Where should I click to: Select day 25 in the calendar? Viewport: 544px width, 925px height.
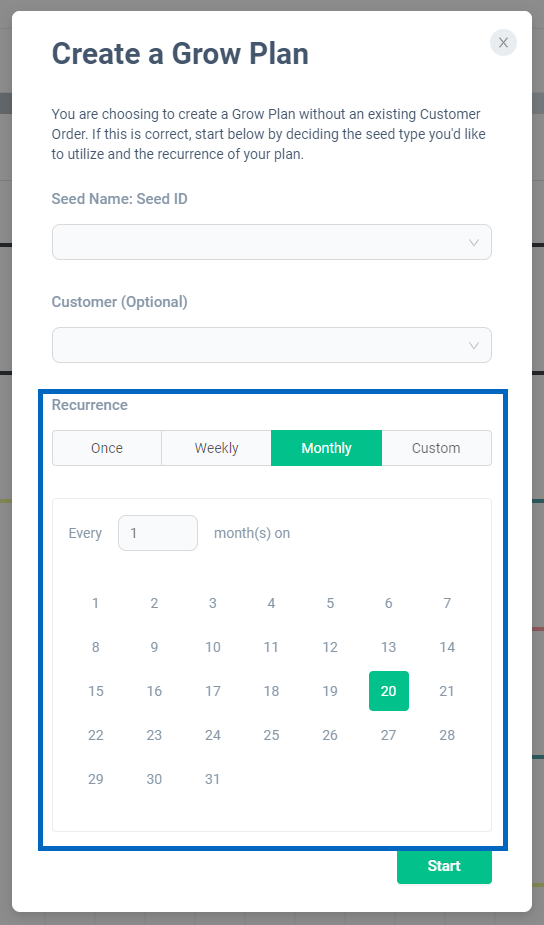(271, 735)
